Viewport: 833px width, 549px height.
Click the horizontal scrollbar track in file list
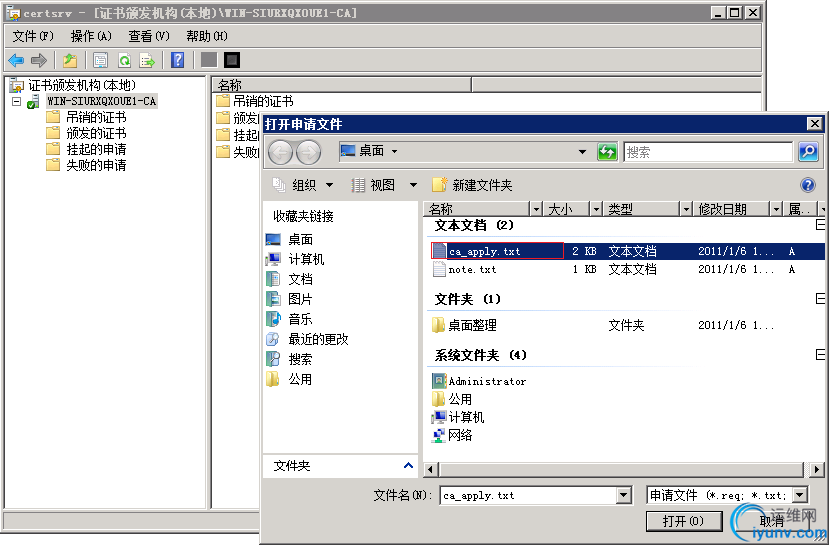[x=620, y=470]
